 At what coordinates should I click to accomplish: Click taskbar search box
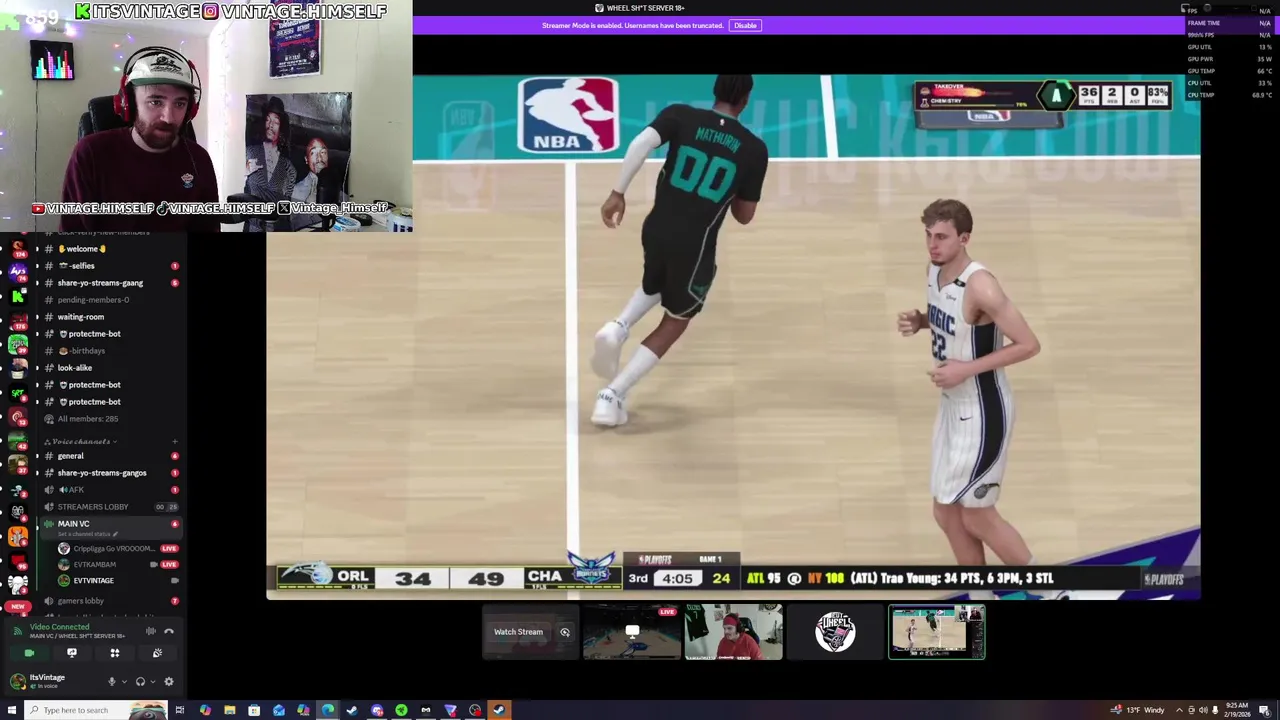[96, 710]
